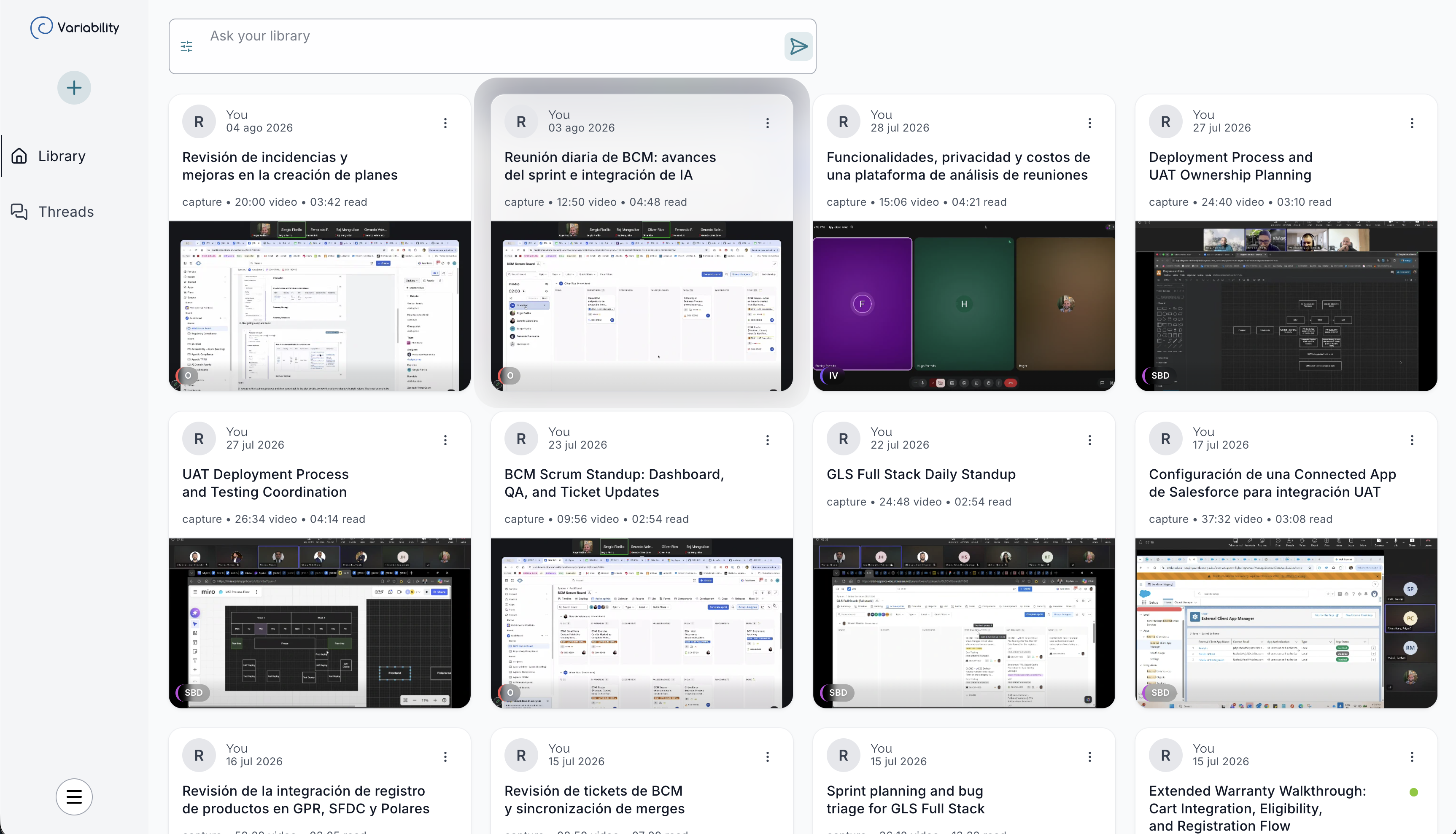Click 'capture • 37:32 video • 03:08 read' text

pyautogui.click(x=1240, y=519)
